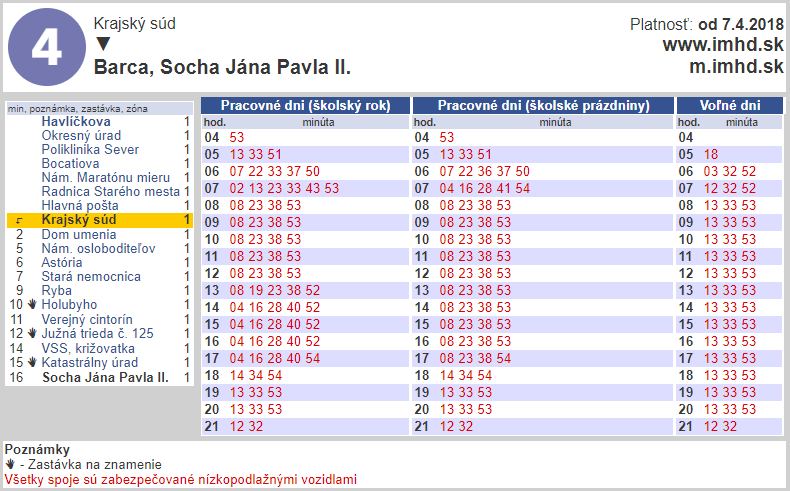The width and height of the screenshot is (790, 491).
Task: Click the Voľné dni column header
Action: pyautogui.click(x=730, y=105)
